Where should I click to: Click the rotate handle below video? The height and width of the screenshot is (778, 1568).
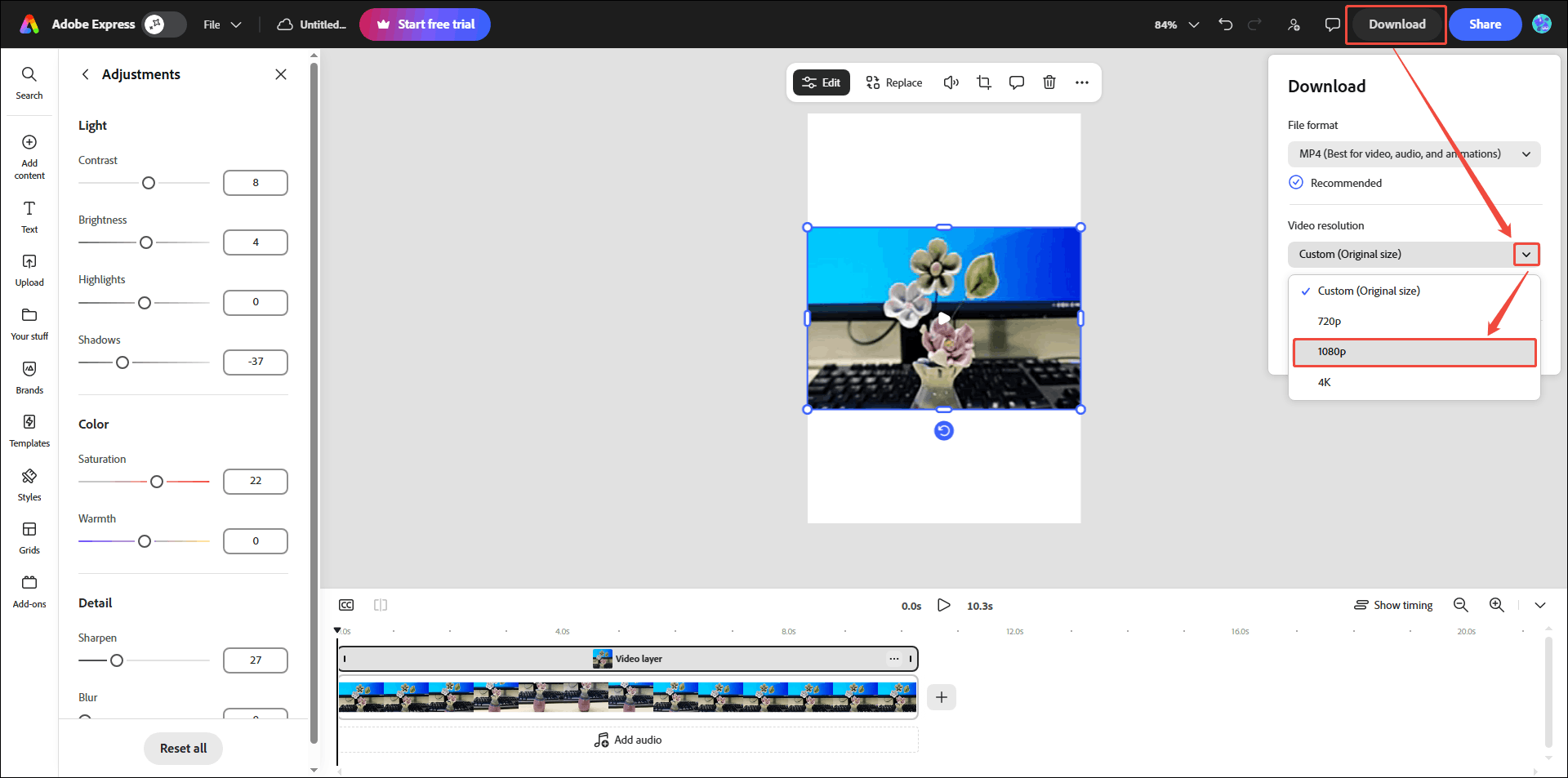pos(944,431)
